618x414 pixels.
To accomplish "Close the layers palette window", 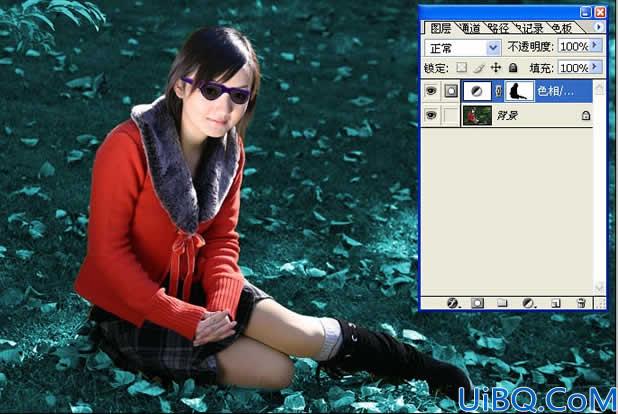I will coord(600,12).
